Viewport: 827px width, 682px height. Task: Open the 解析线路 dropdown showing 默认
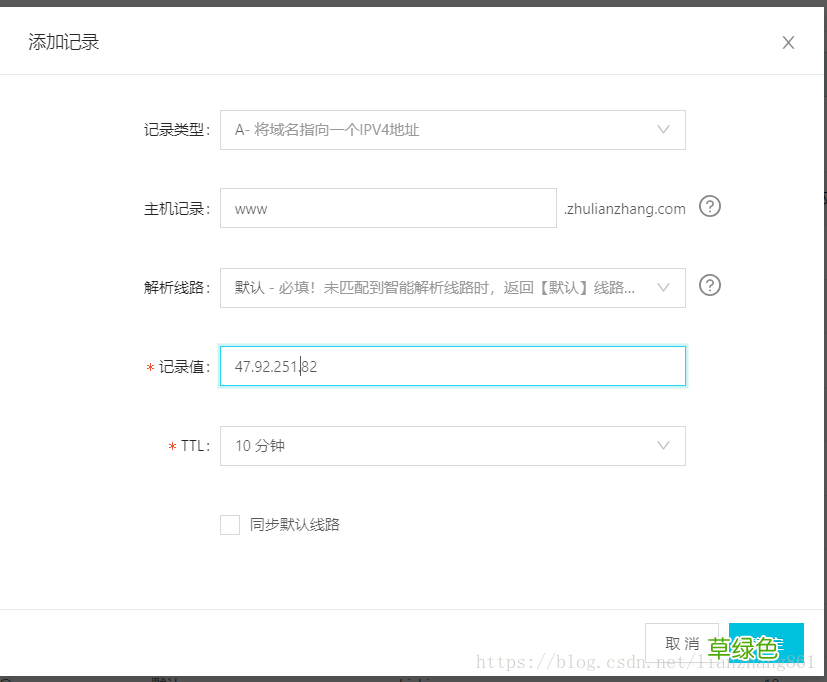point(450,286)
